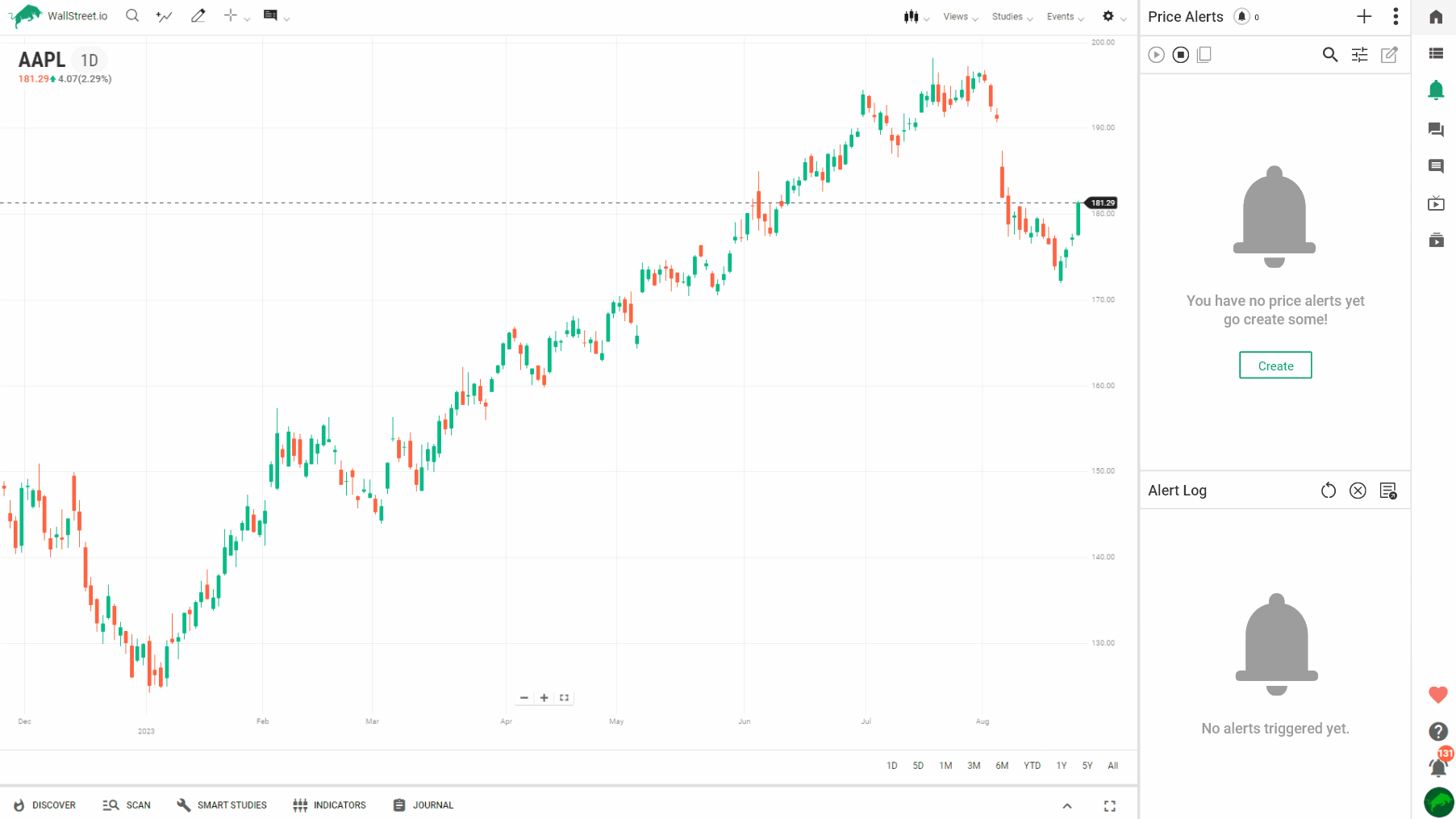
Task: Open the Discover panel
Action: [44, 805]
